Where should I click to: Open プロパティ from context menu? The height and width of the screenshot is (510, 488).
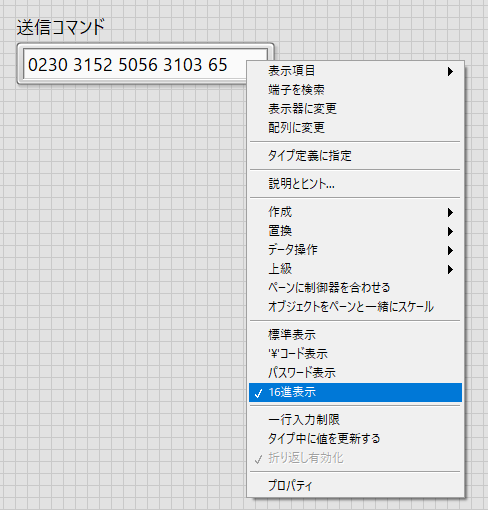(355, 486)
